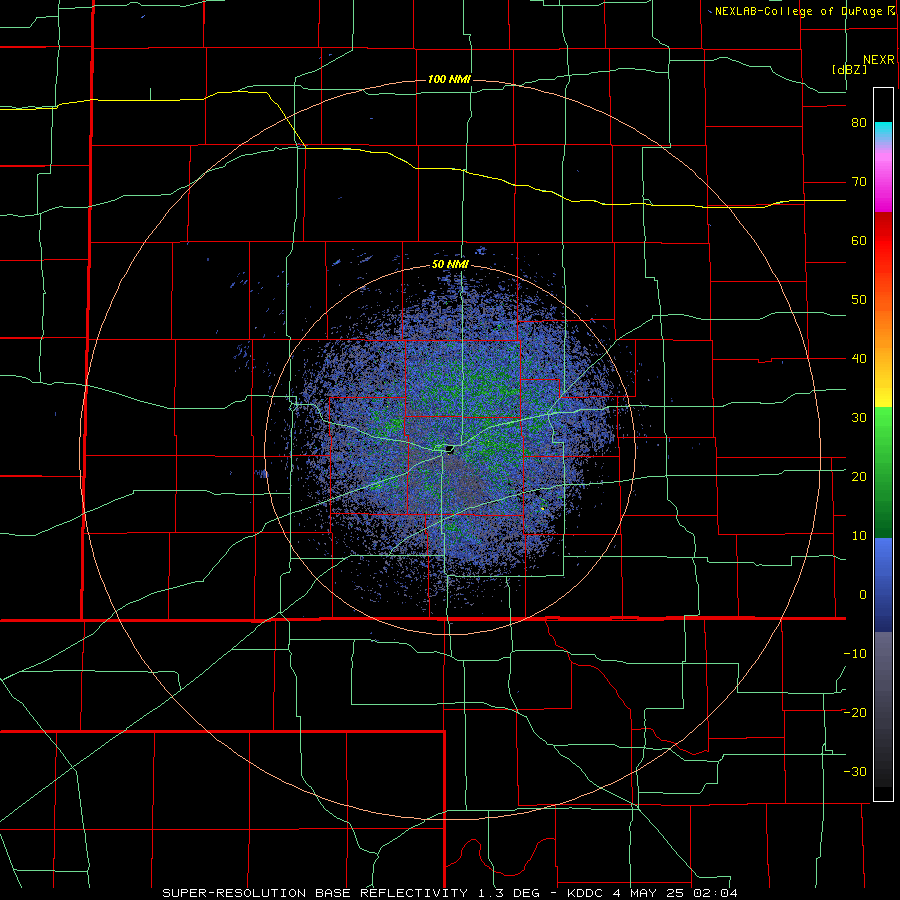Click the 80 dBZ scale value

(859, 123)
